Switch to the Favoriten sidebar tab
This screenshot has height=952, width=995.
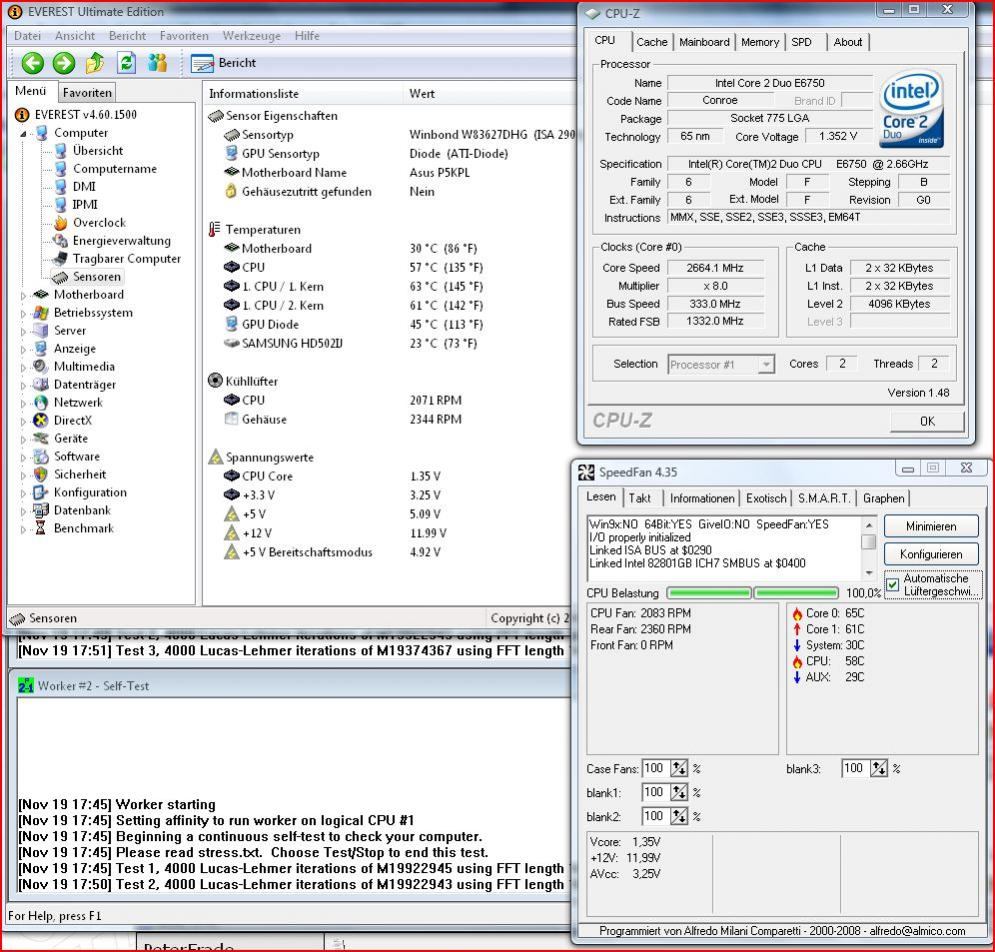[87, 93]
